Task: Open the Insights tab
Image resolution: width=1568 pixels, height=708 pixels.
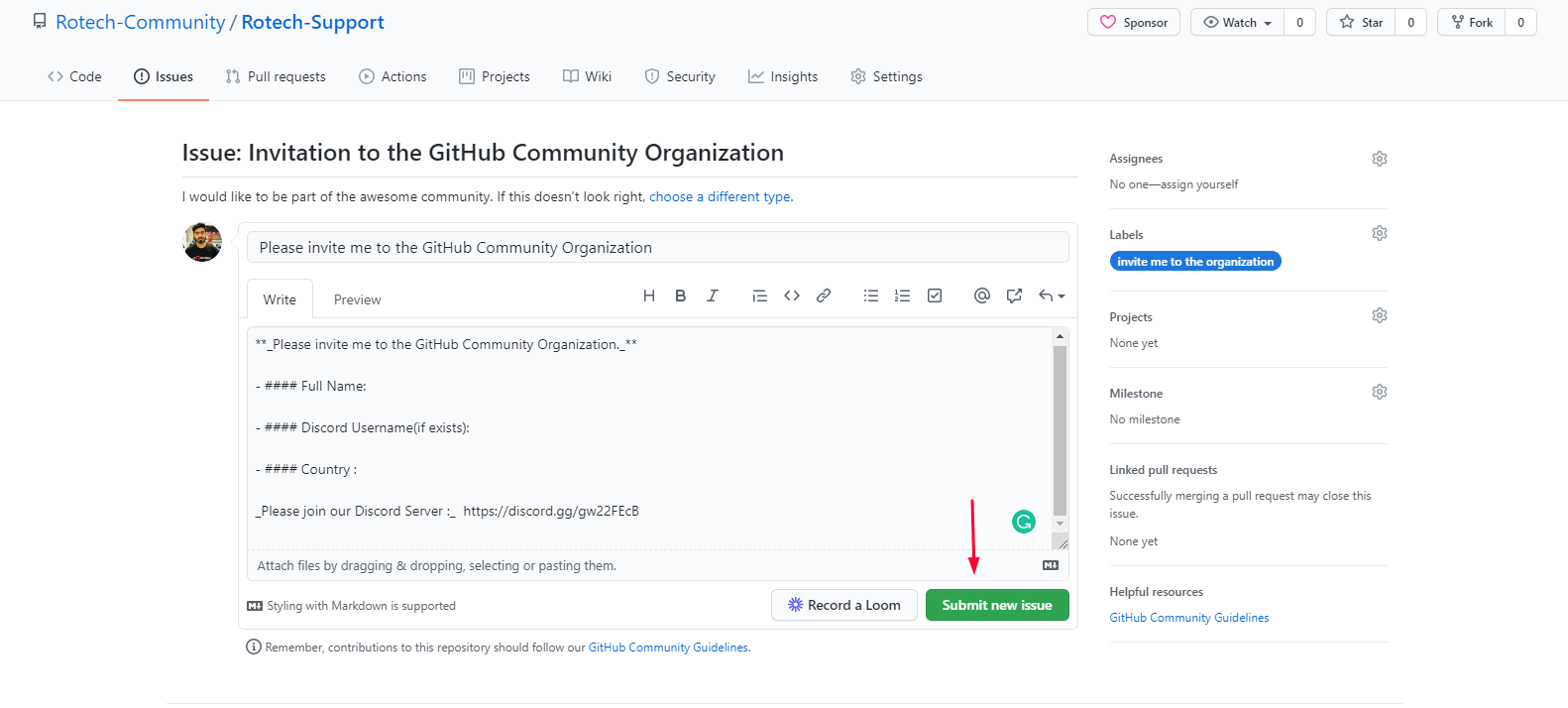Action: [x=783, y=76]
